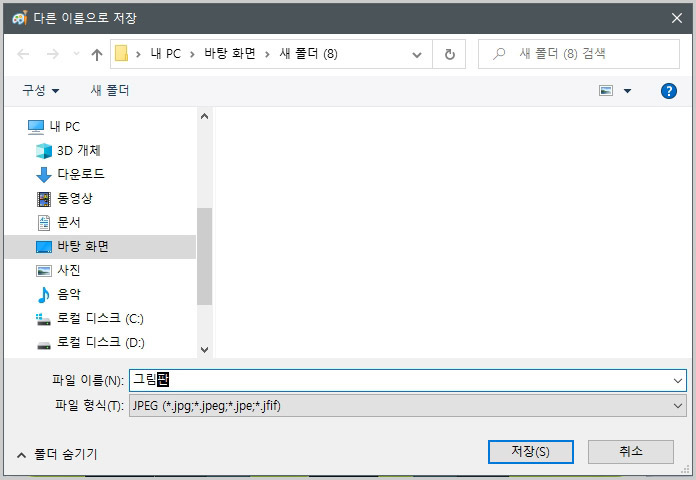Click the 사진 picture icon
The width and height of the screenshot is (696, 480).
tap(44, 271)
